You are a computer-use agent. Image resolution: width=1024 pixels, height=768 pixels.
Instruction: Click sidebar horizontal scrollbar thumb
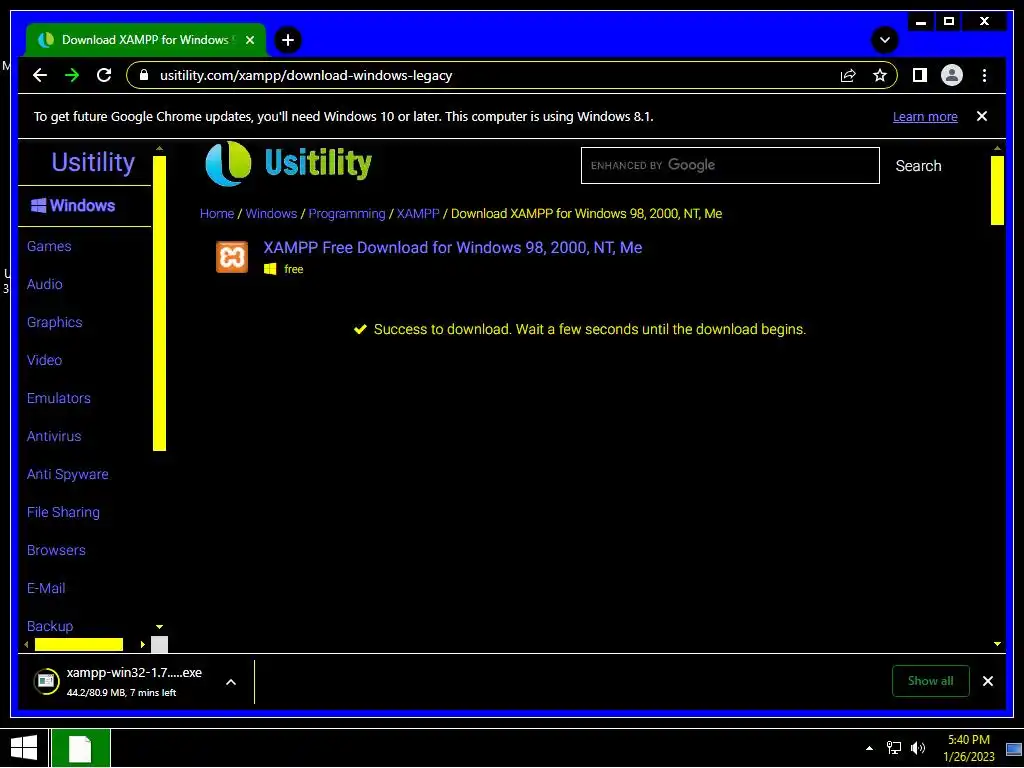(x=78, y=645)
